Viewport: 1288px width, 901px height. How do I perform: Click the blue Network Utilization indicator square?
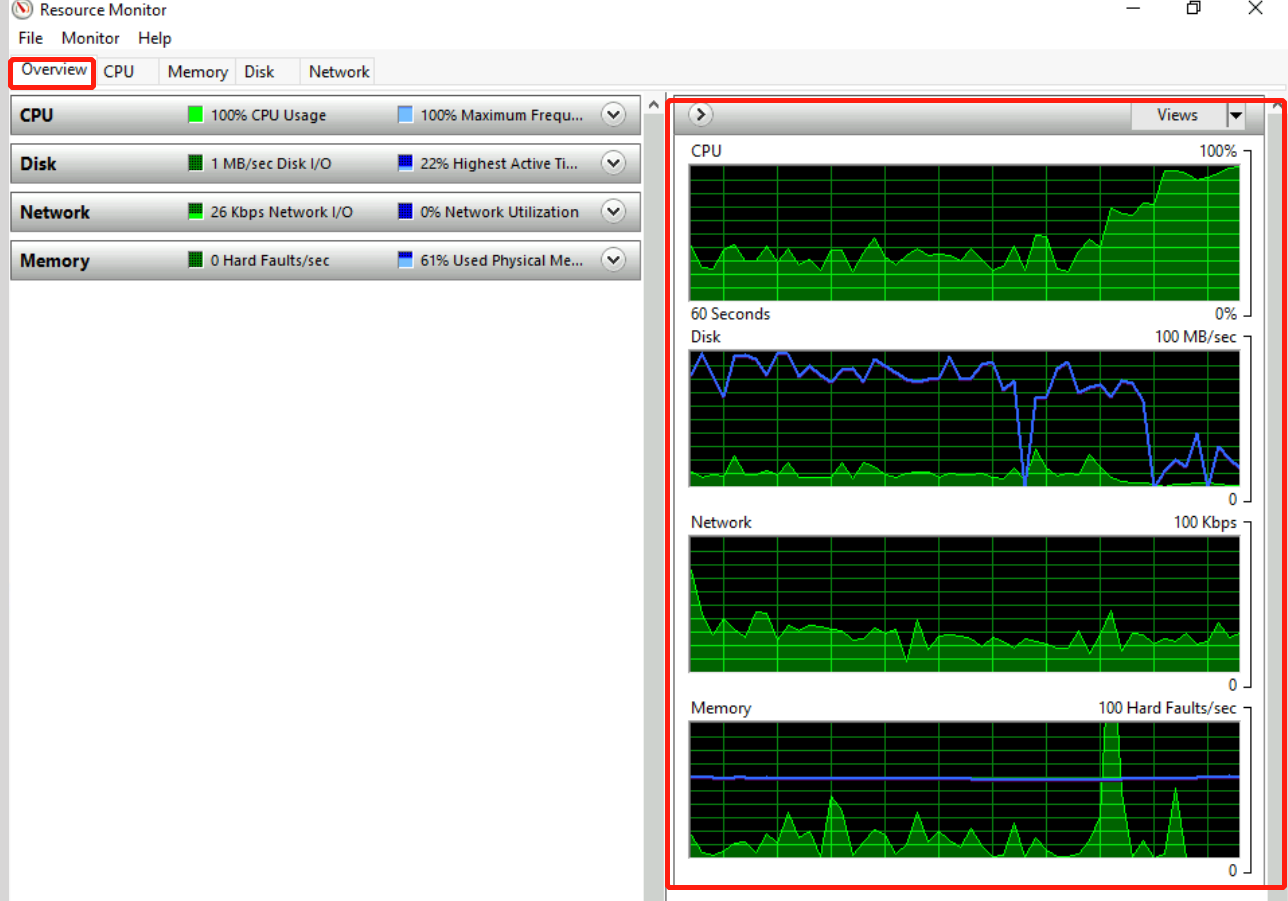405,212
